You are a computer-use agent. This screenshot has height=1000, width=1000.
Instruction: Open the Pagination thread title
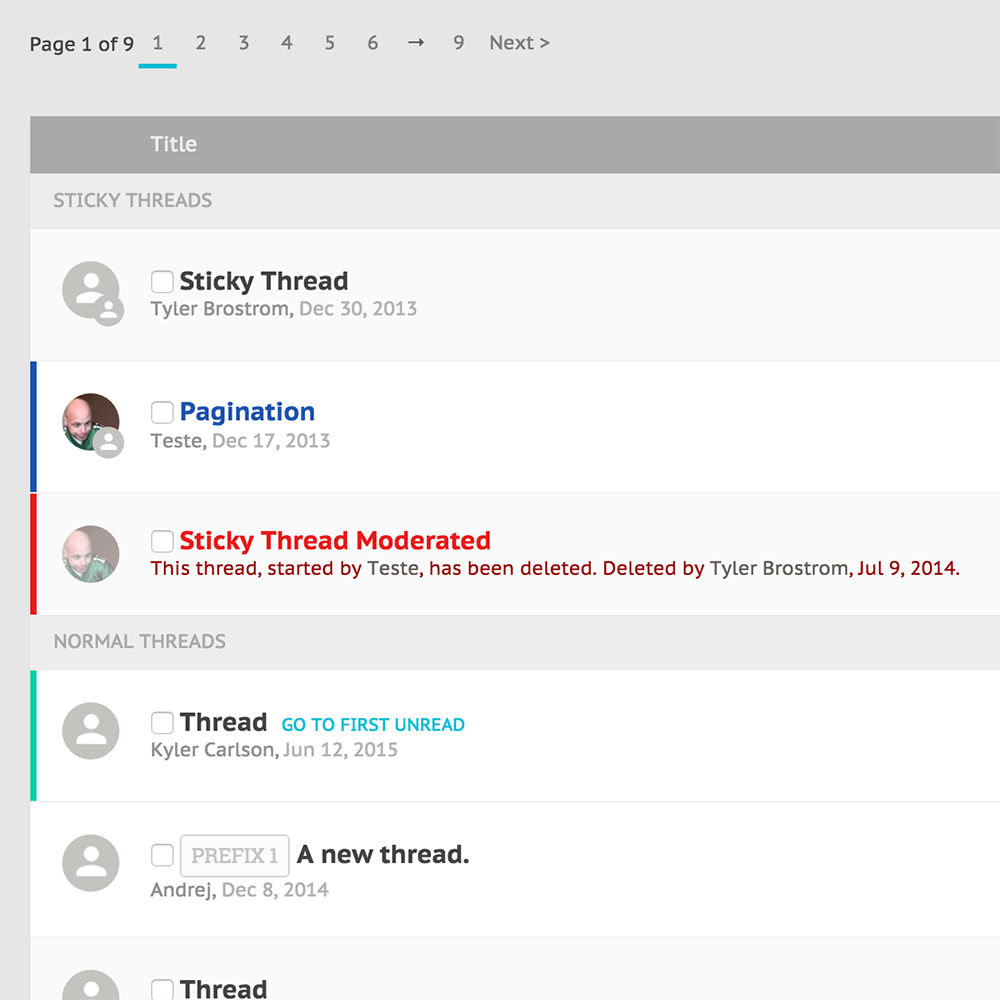coord(247,412)
